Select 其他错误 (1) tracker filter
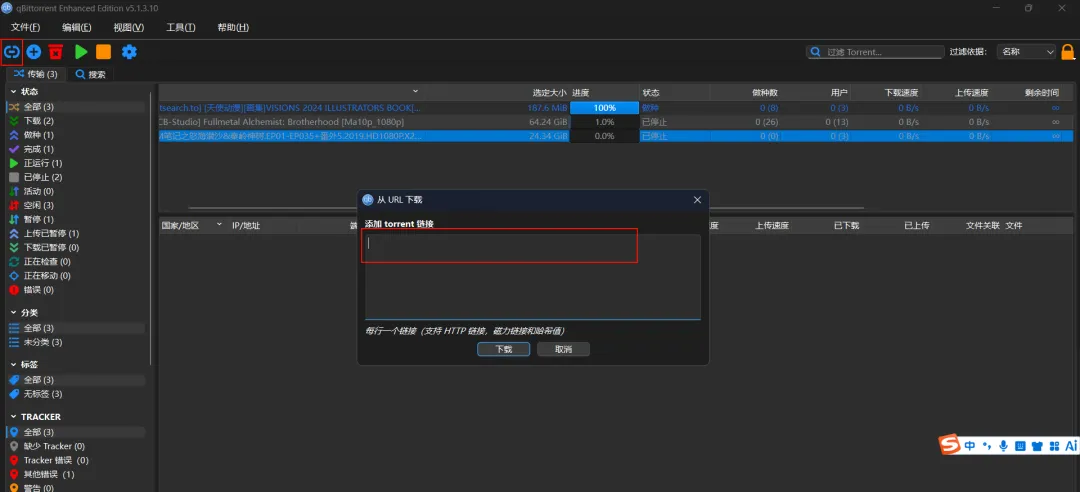Viewport: 1080px width, 492px height. coord(76,474)
